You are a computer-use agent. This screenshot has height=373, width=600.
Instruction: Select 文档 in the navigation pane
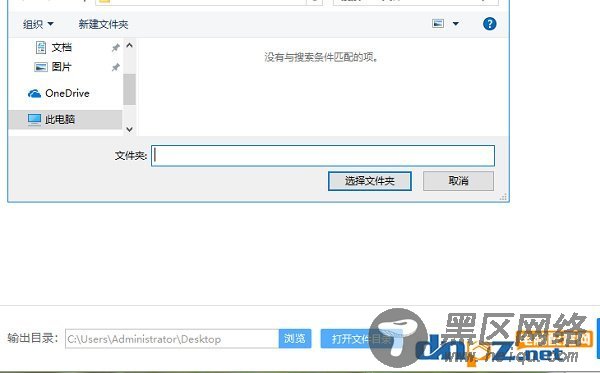(62, 47)
